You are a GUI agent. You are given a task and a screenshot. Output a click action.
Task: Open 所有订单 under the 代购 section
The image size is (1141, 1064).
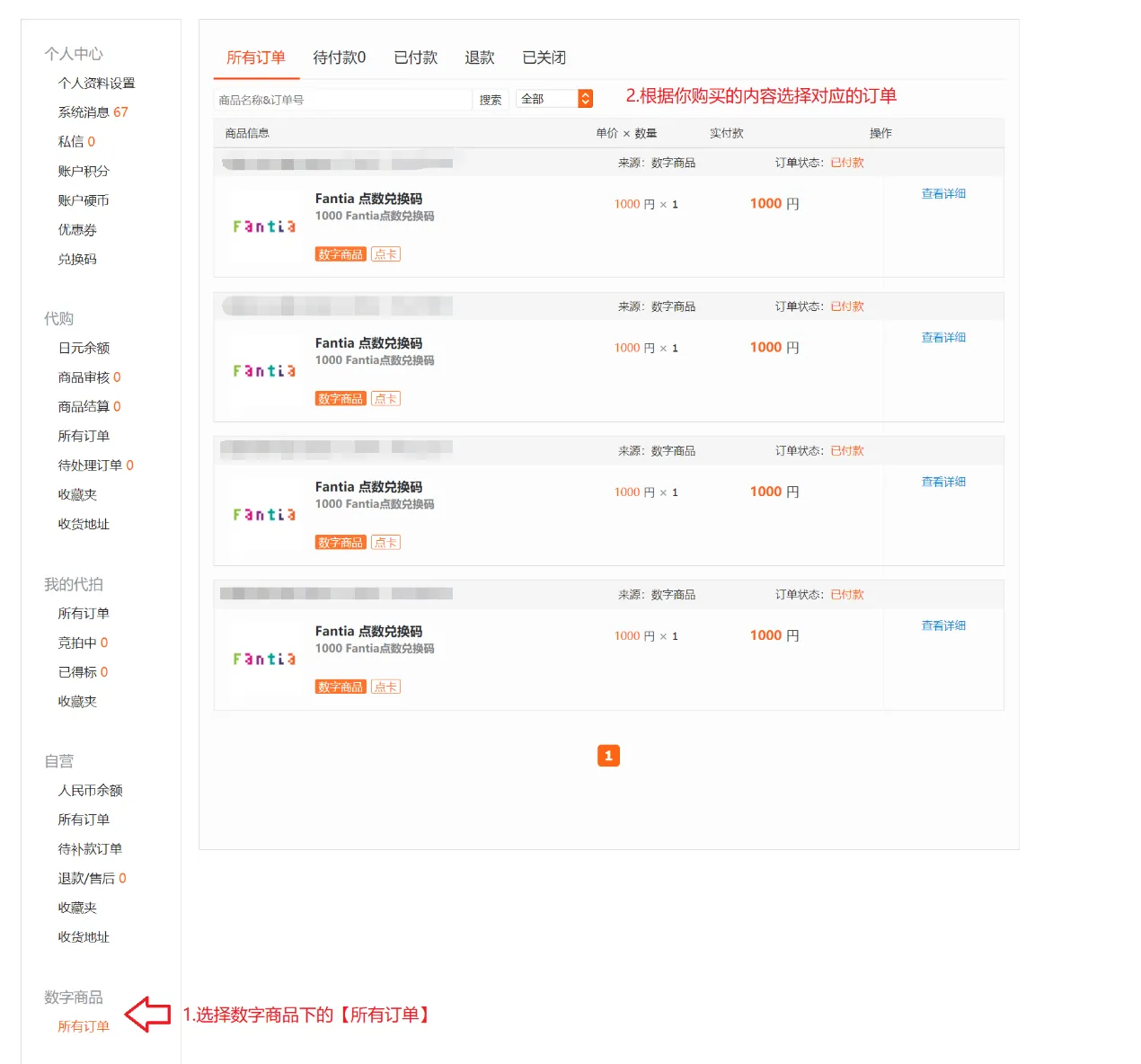pyautogui.click(x=84, y=436)
